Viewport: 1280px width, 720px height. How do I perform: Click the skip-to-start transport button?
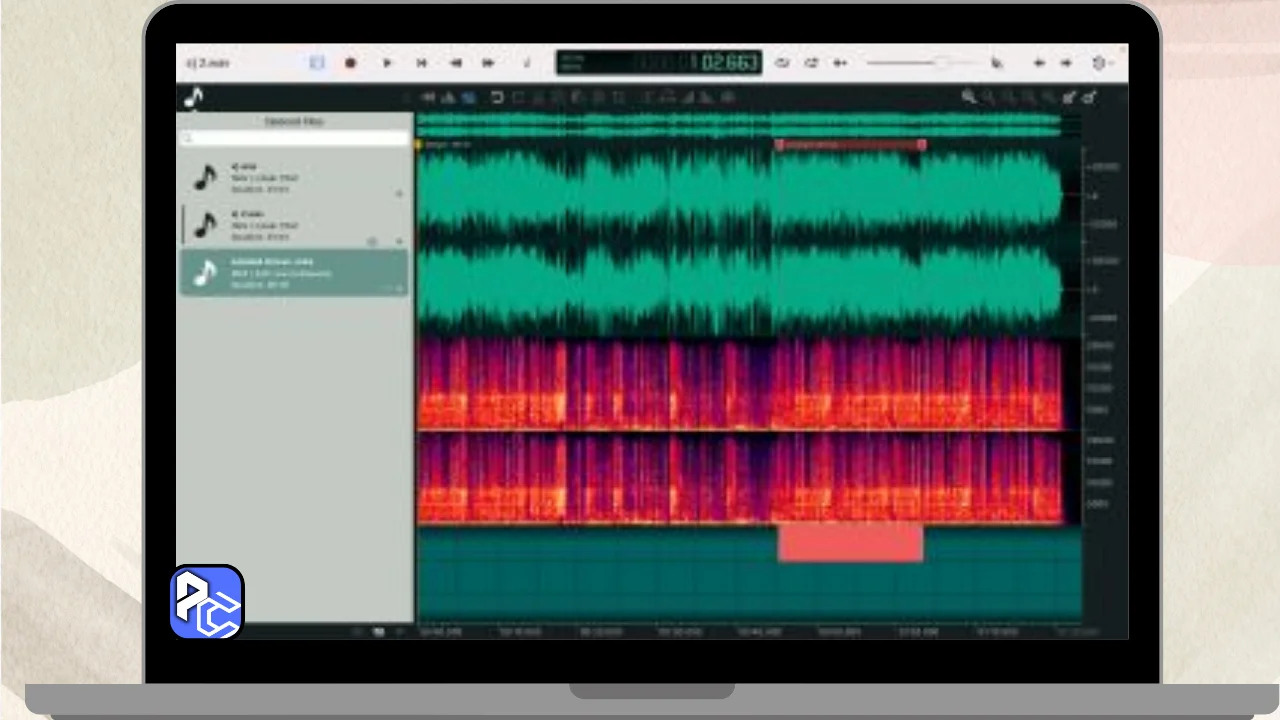(x=421, y=63)
